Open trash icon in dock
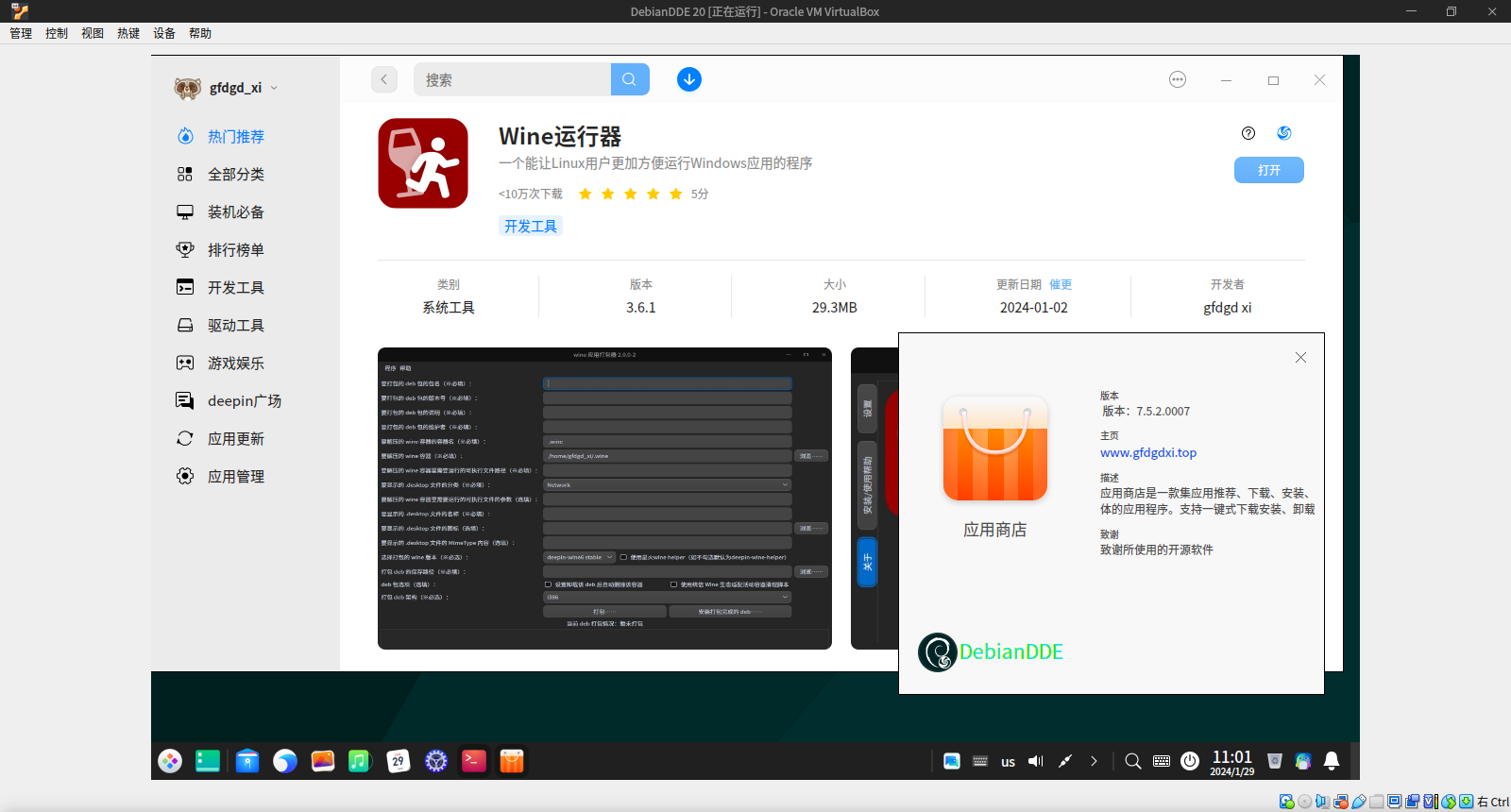Screen dimensions: 1511x812 click(1275, 761)
